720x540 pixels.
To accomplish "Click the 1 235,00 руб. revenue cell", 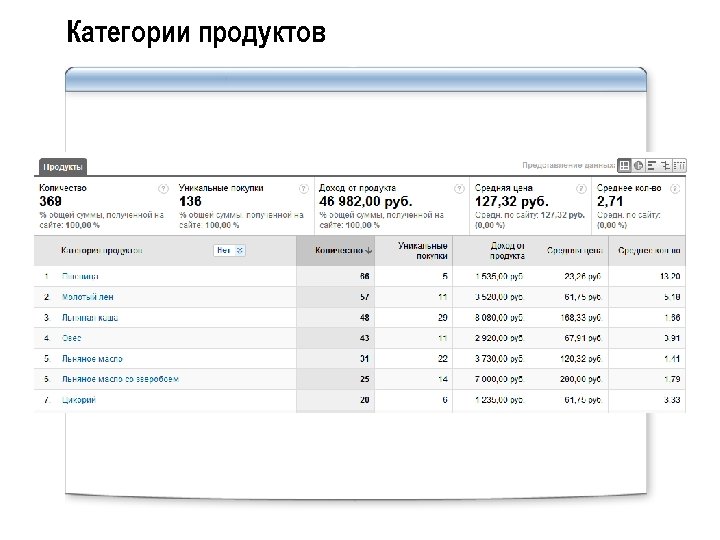I will (x=499, y=400).
